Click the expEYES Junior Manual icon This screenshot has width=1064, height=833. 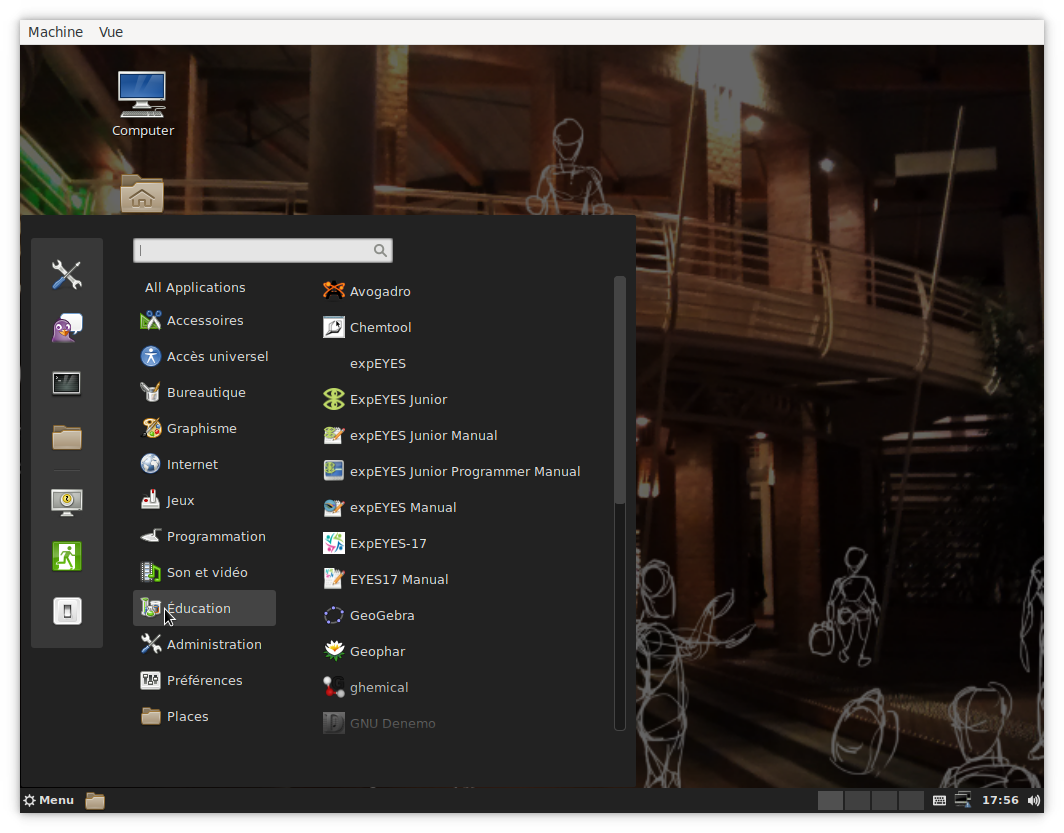tap(333, 435)
